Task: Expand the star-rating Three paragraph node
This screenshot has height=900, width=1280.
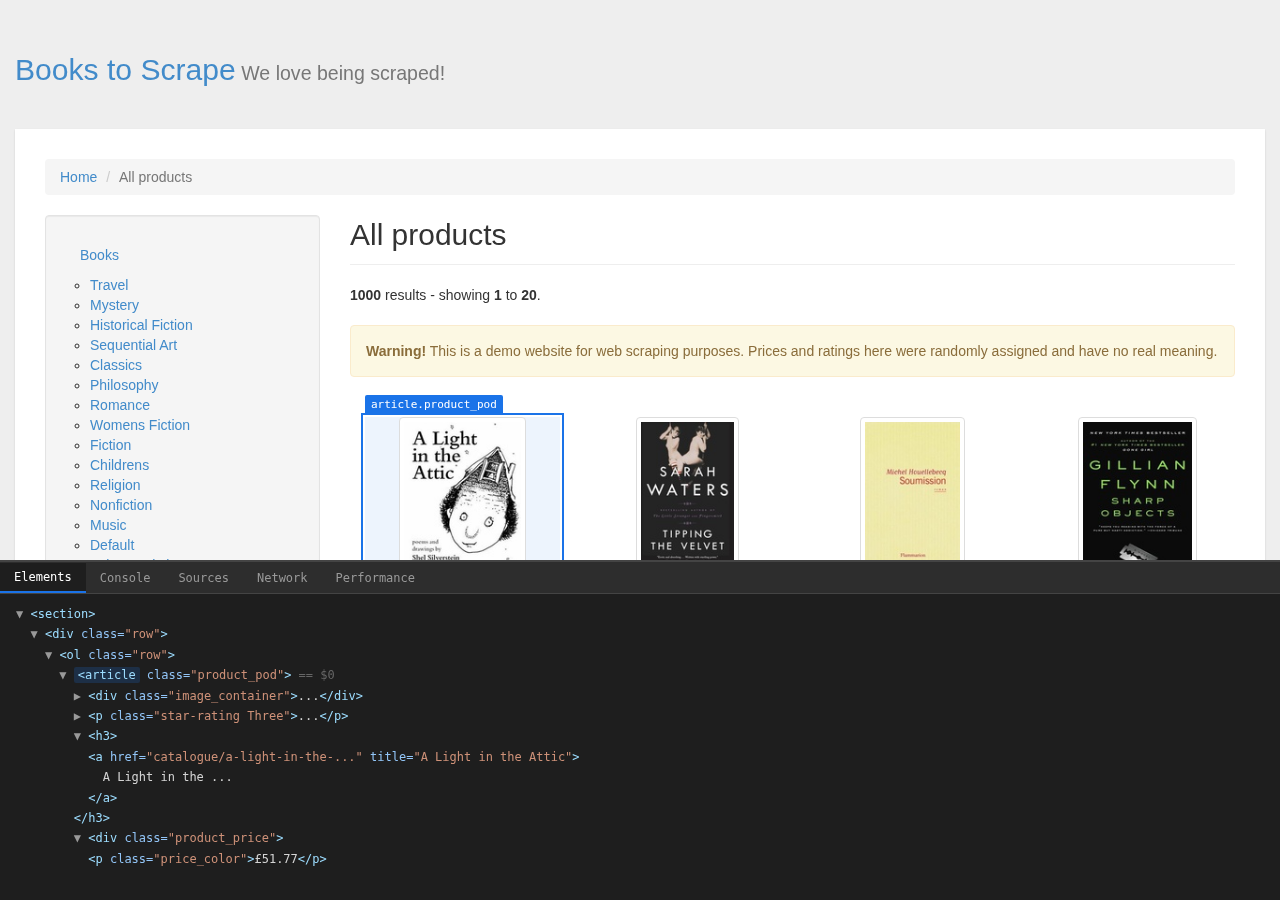Action: click(77, 716)
